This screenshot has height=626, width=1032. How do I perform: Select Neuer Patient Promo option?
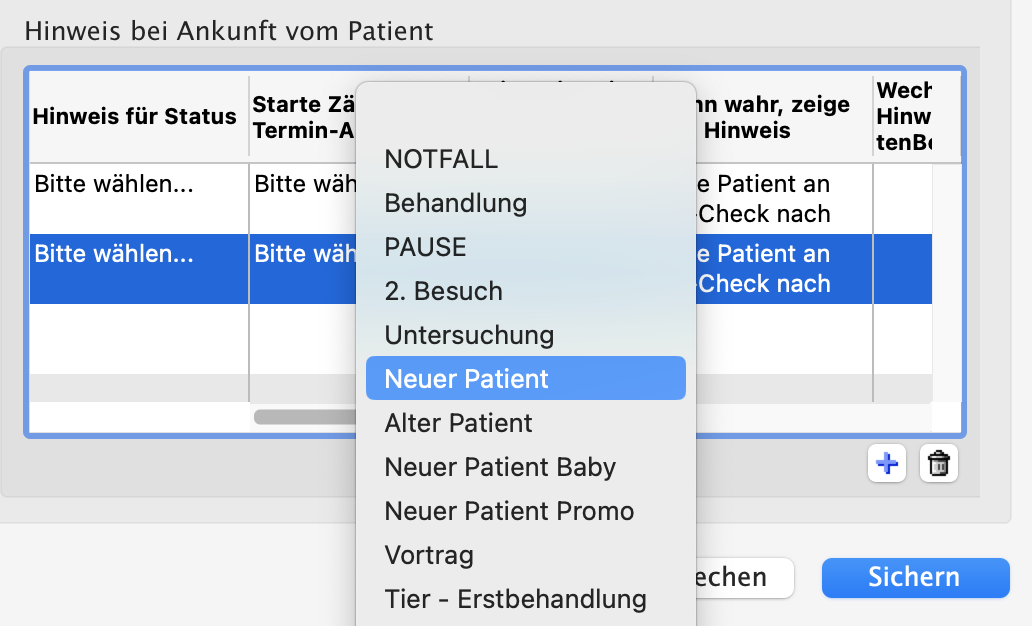(509, 511)
